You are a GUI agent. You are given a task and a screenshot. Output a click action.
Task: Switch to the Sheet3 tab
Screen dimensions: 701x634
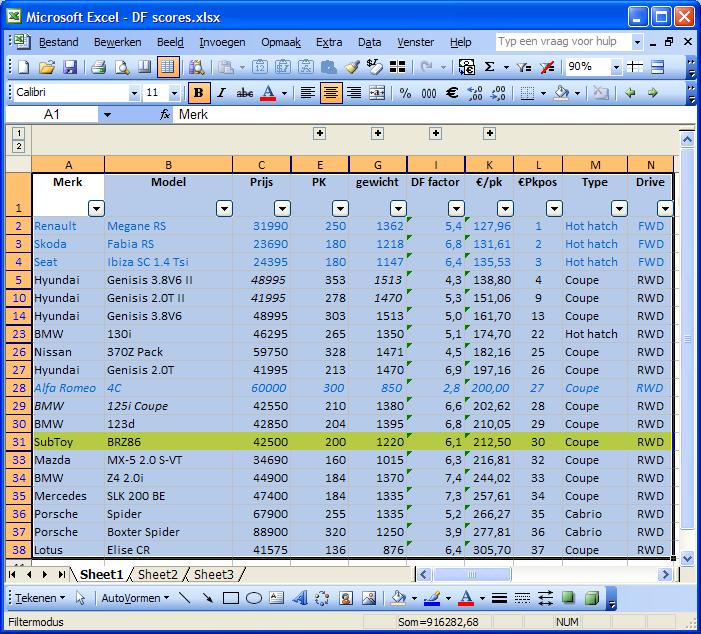214,575
